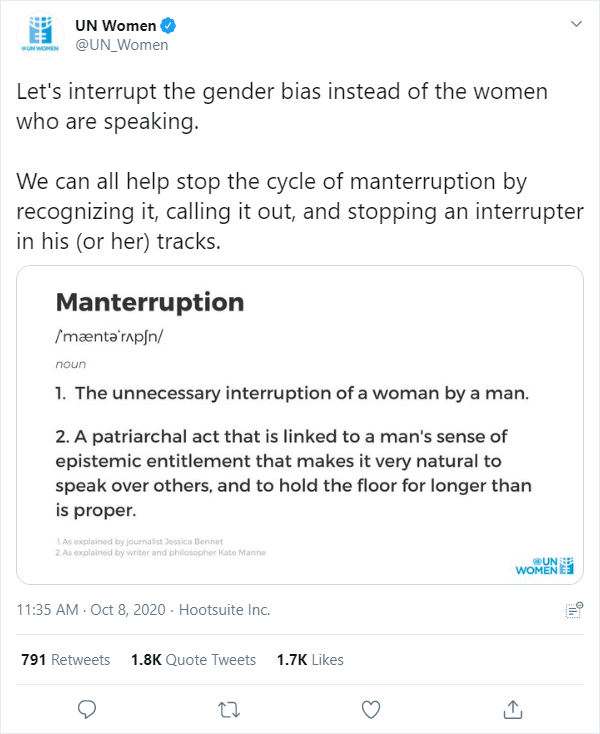Screen dimensions: 600x734
Task: Open the Manterruption definition image
Action: (300, 425)
